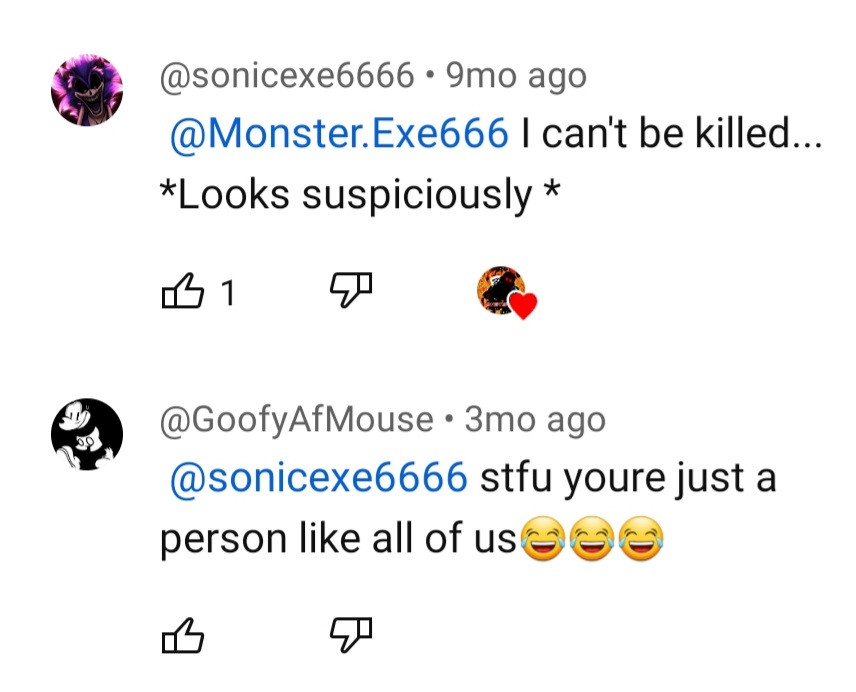The height and width of the screenshot is (692, 856).
Task: Click the 3mo ago timestamp
Action: tap(536, 420)
